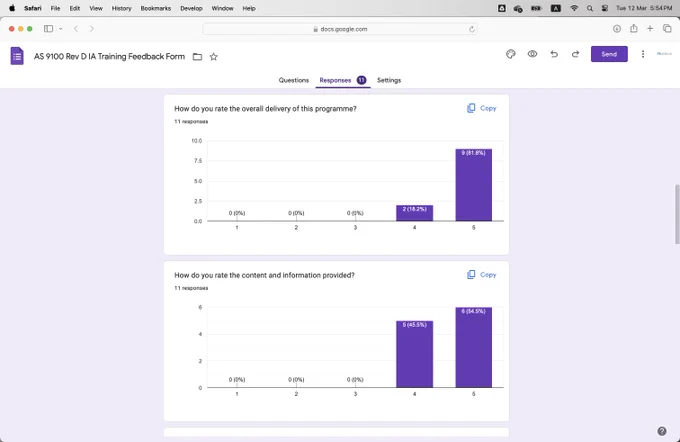The image size is (680, 442).
Task: Click the 2 (18.2%) bar in delivery chart
Action: [414, 213]
